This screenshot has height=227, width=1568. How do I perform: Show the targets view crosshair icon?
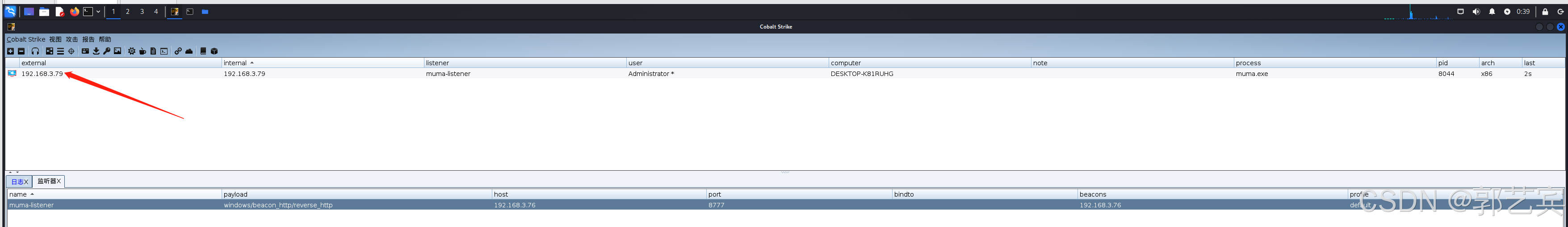click(x=71, y=51)
